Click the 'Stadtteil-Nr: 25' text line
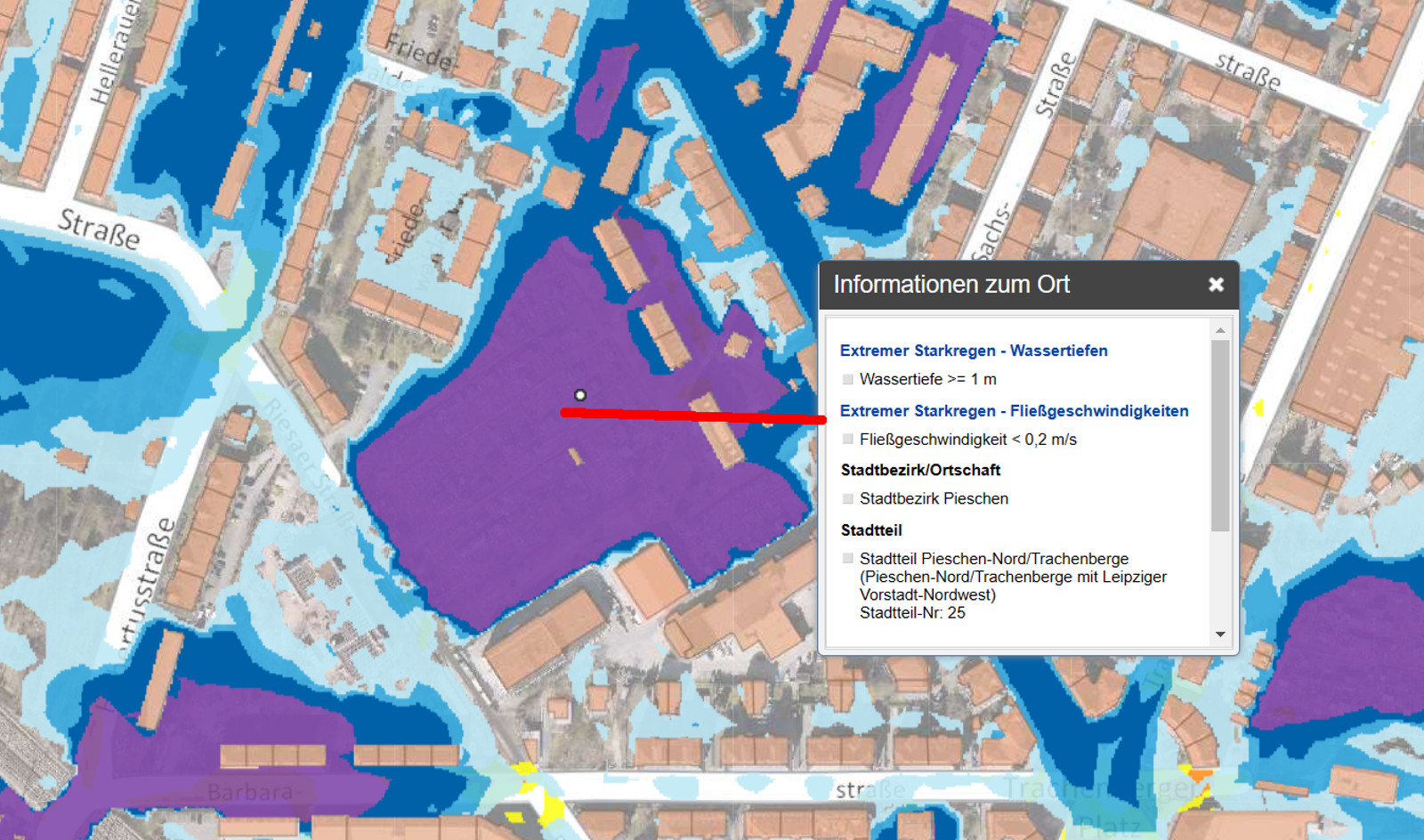1424x840 pixels. (x=911, y=613)
